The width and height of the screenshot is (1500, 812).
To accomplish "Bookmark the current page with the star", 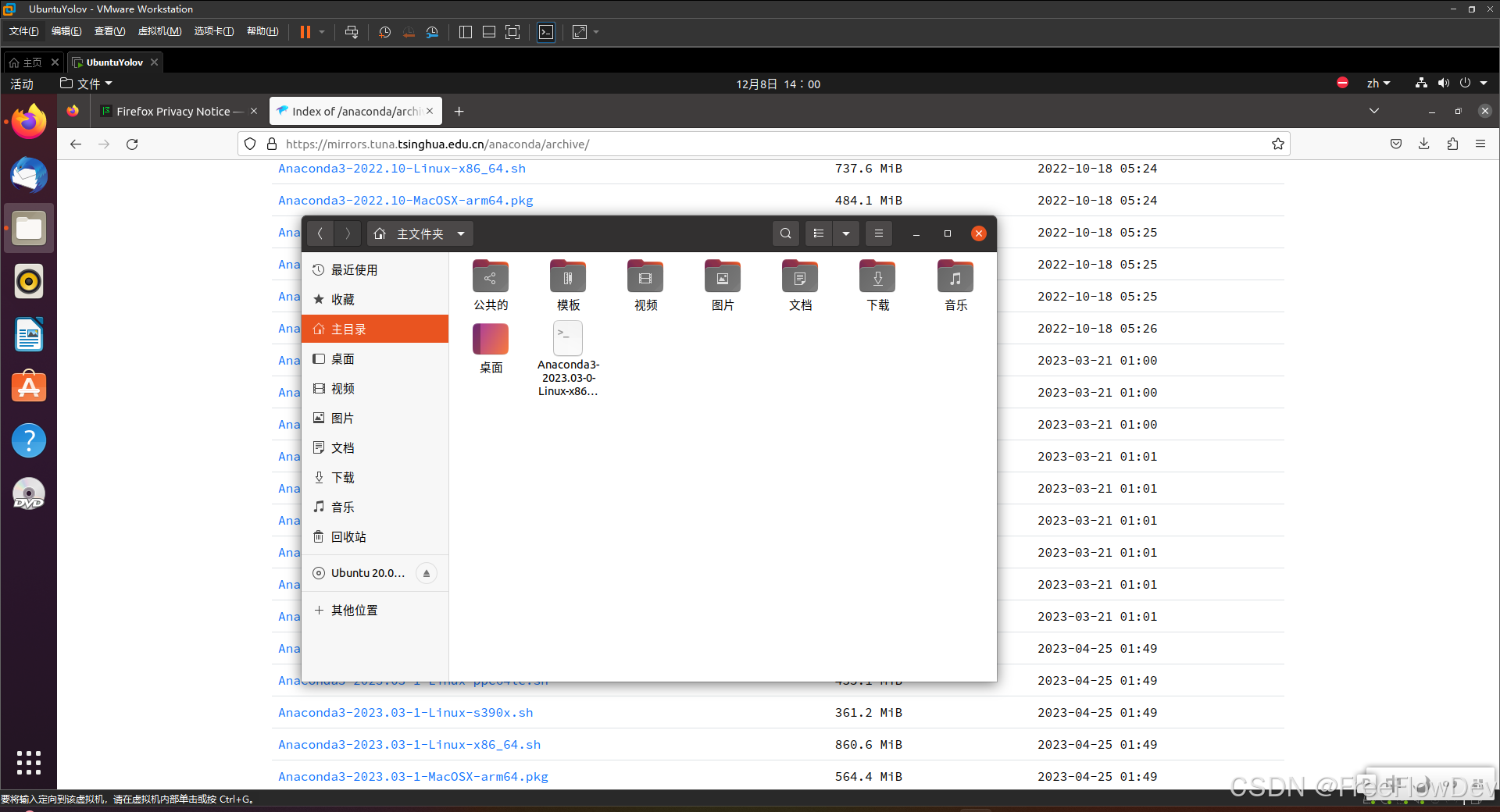I will tap(1277, 144).
